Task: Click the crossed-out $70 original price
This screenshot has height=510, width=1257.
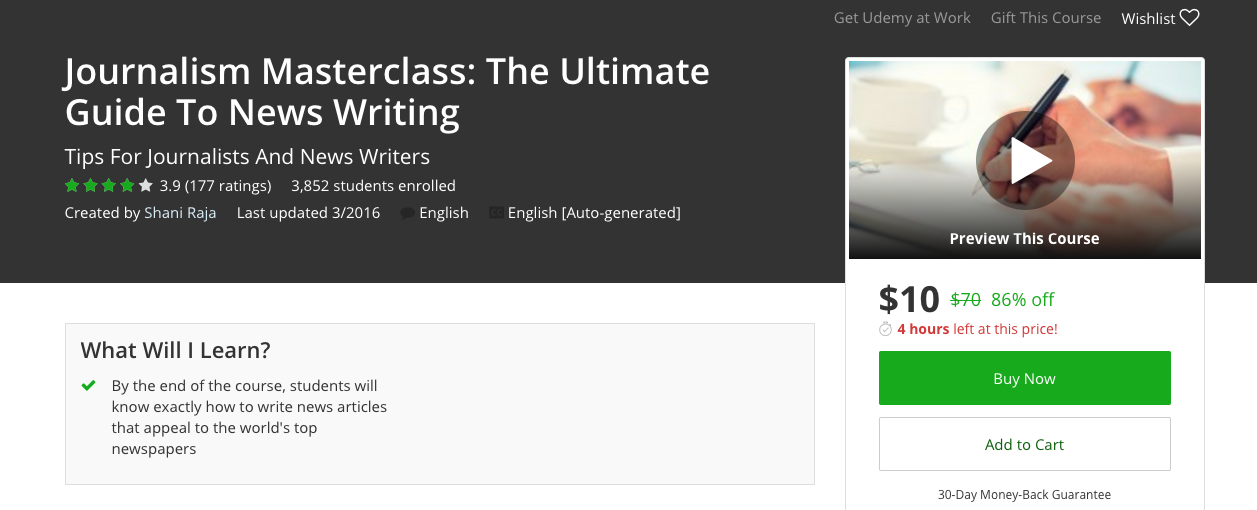Action: [x=965, y=300]
